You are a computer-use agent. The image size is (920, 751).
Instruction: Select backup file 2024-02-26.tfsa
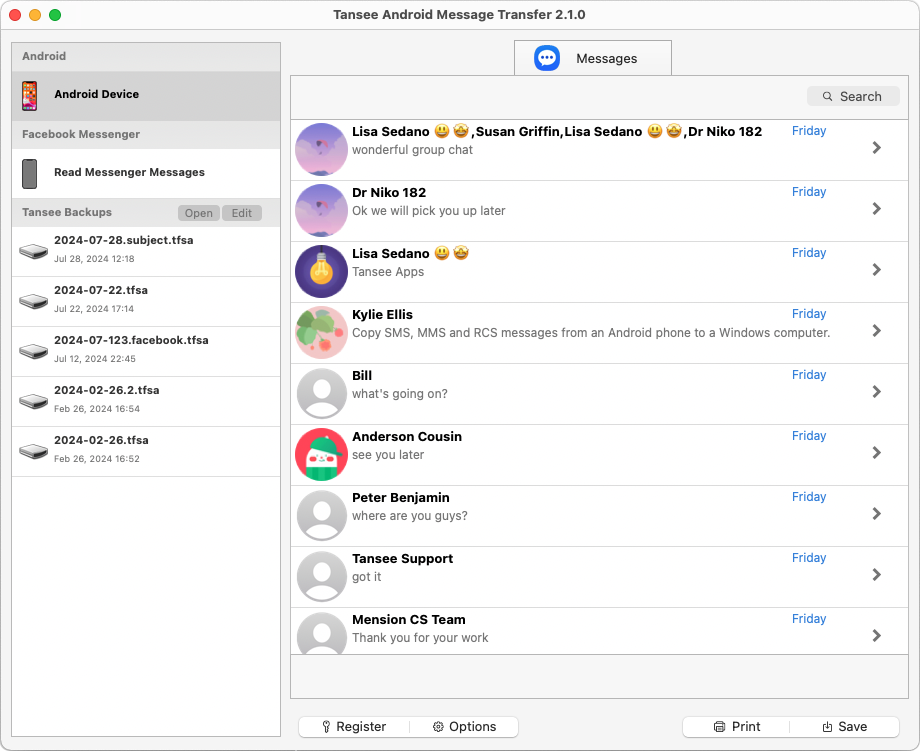coord(146,451)
